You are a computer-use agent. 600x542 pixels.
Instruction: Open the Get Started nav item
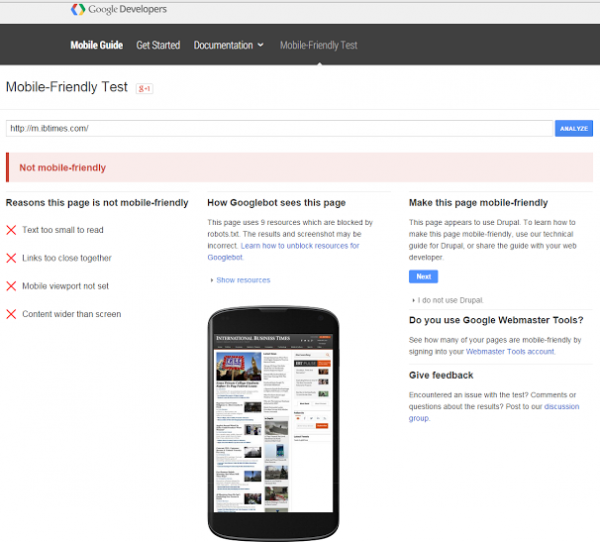158,45
